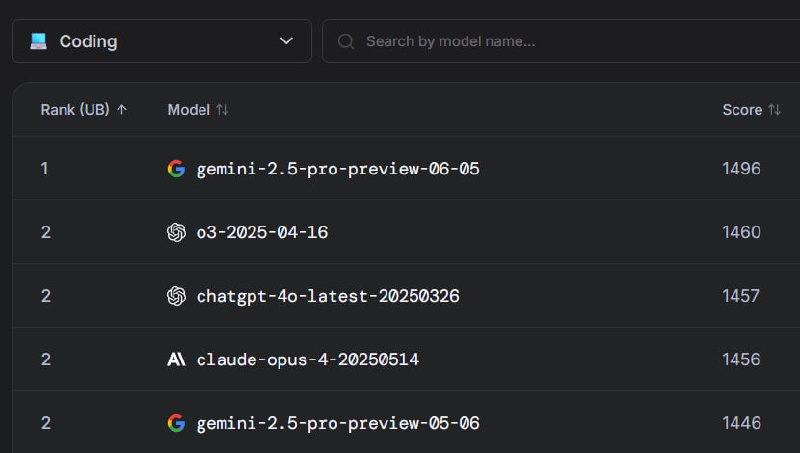Click OpenAI logo for o3-2025-04-16

click(176, 232)
